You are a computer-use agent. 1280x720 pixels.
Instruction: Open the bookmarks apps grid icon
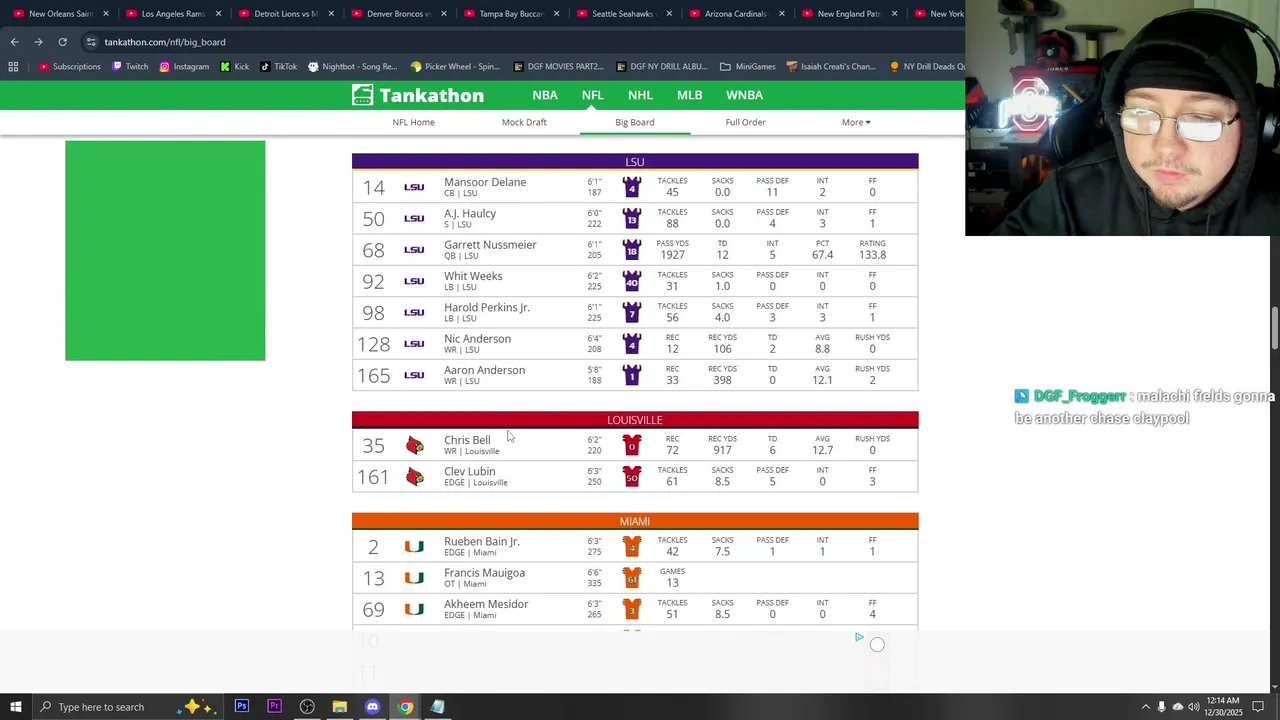13,67
